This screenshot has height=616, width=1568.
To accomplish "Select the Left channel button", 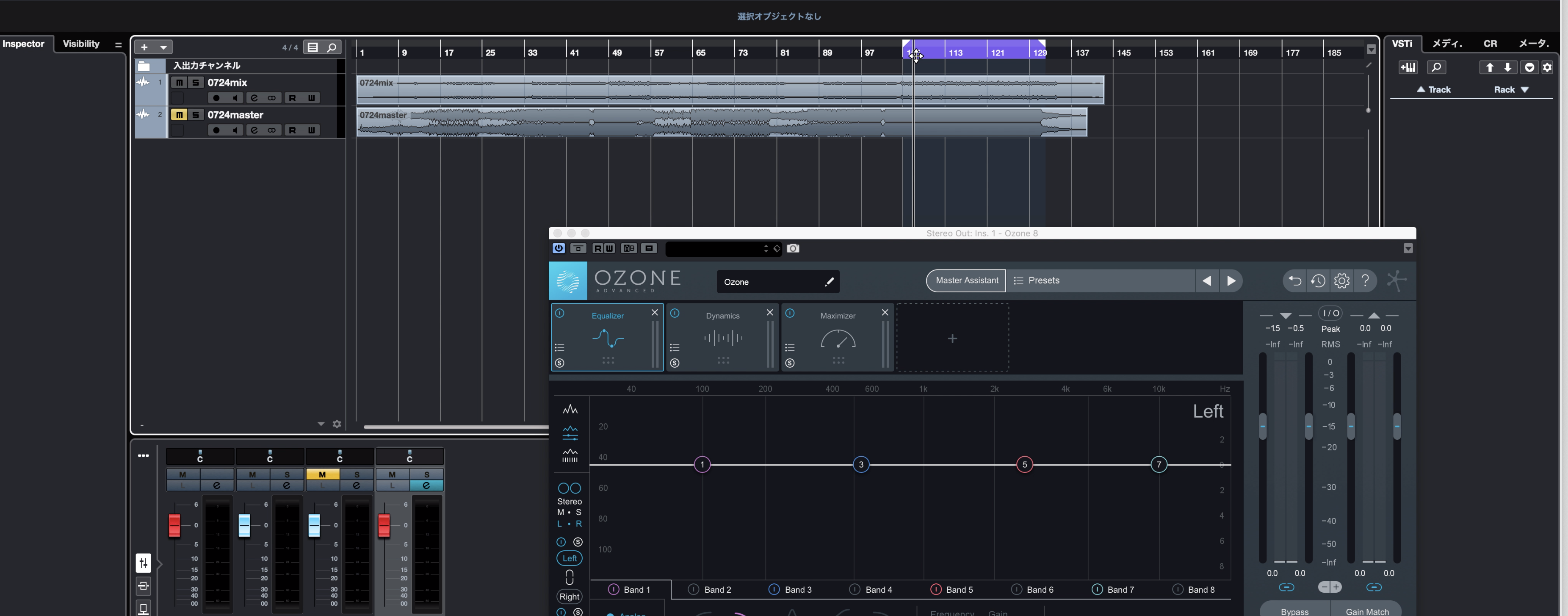I will 569,558.
